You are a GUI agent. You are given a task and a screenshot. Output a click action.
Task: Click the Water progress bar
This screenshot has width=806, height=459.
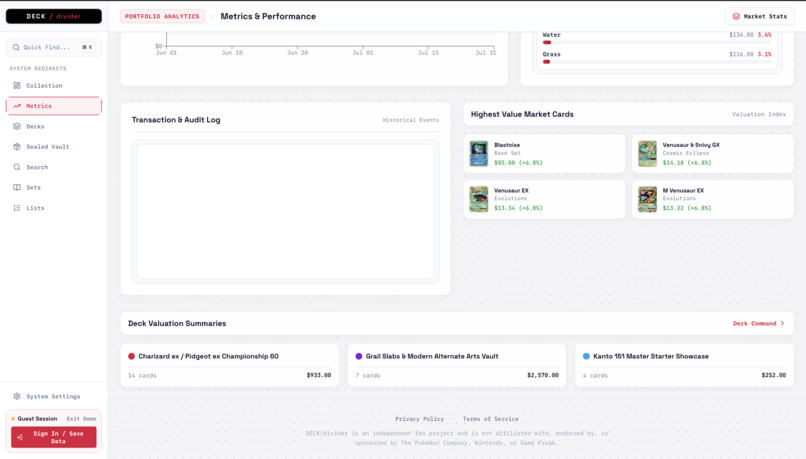[657, 42]
